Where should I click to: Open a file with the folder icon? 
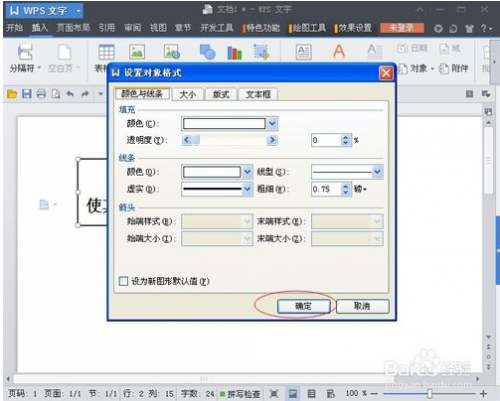pyautogui.click(x=12, y=94)
